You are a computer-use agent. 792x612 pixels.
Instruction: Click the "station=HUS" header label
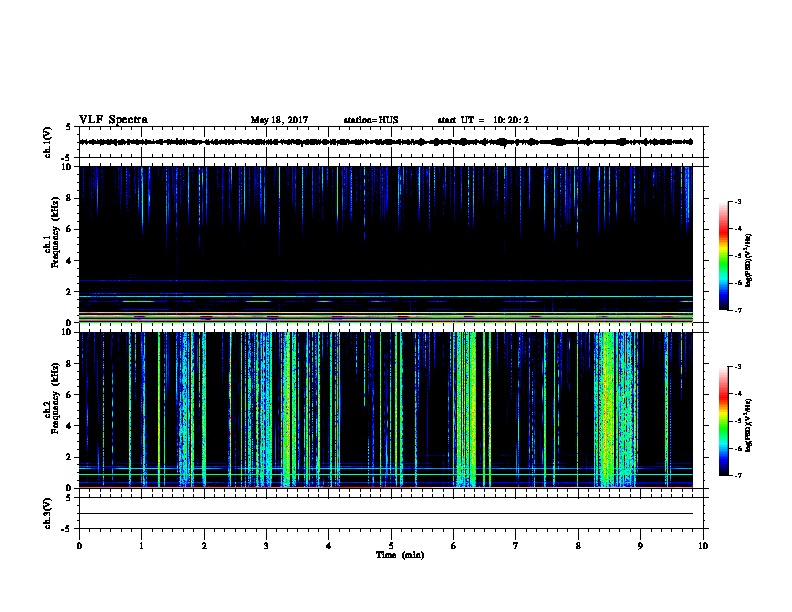(371, 120)
